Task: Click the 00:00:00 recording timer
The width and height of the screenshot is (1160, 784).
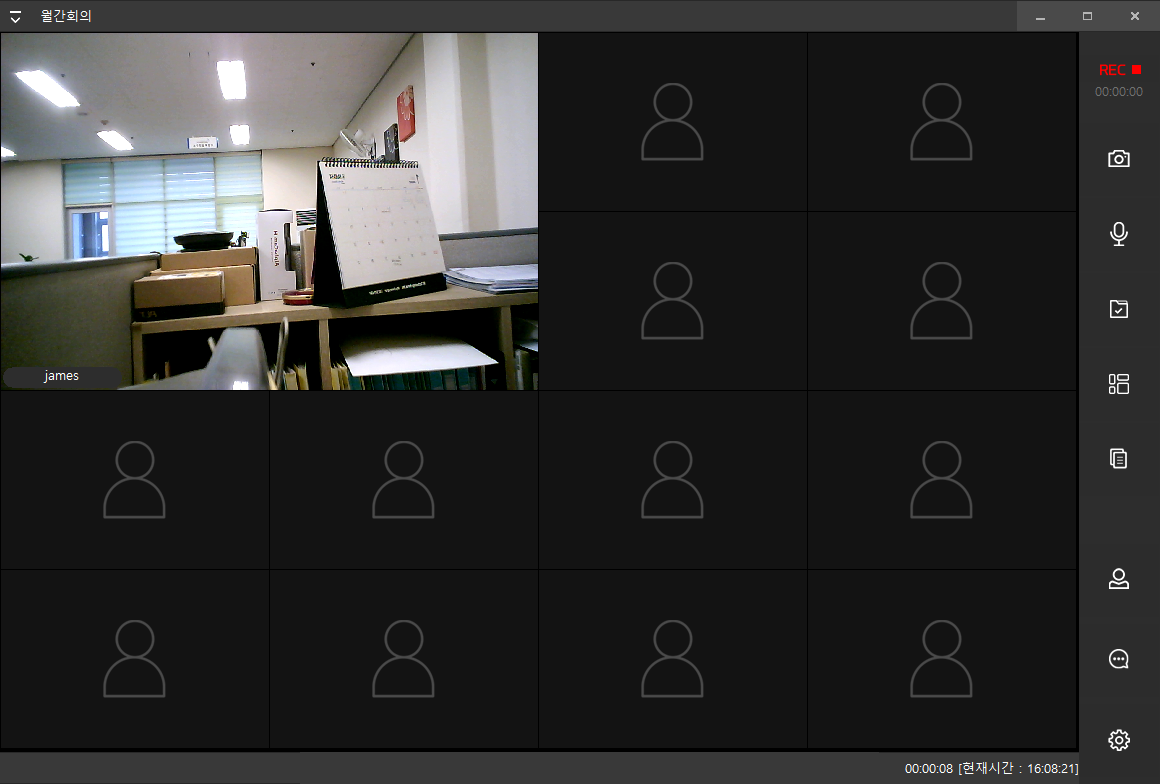Action: [x=1119, y=92]
